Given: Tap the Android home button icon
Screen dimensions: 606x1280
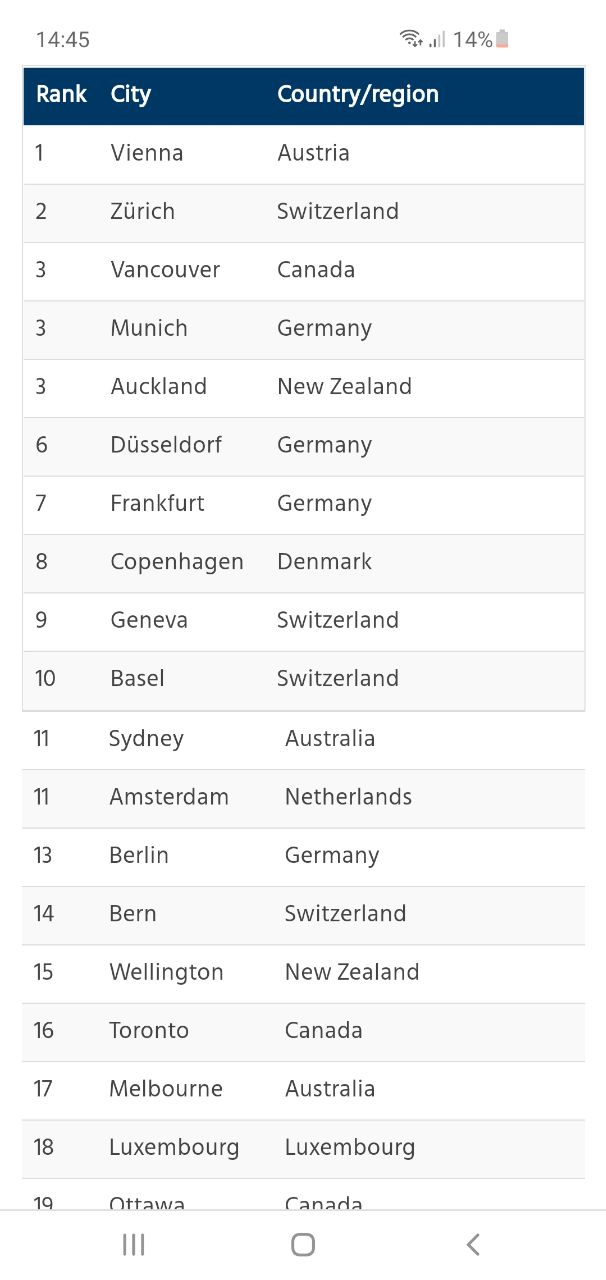Looking at the screenshot, I should 303,1244.
